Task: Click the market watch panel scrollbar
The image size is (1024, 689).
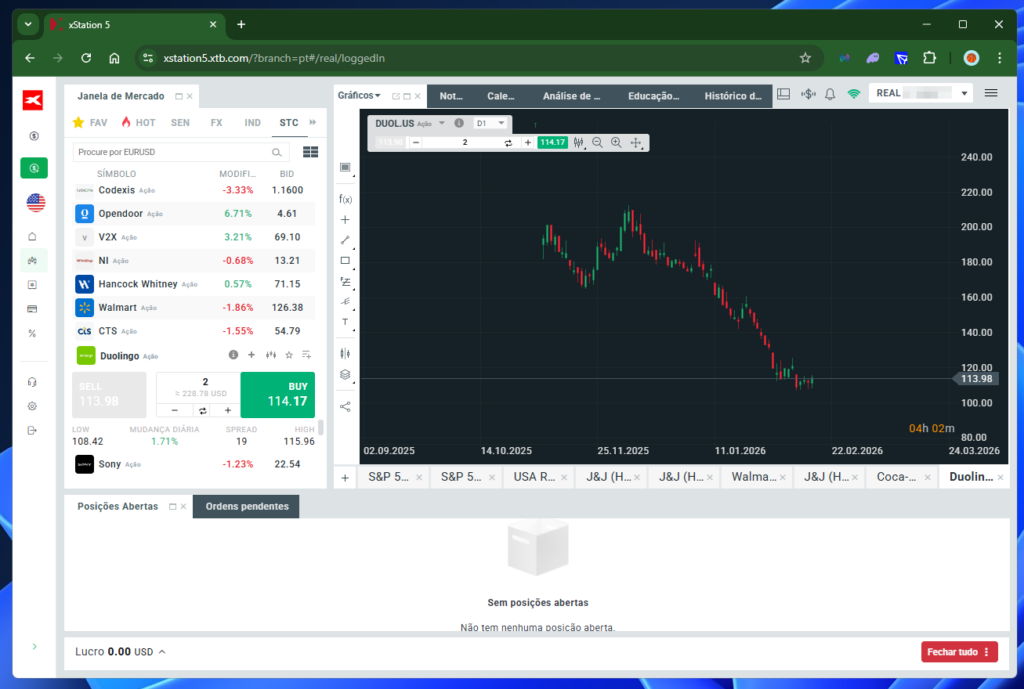Action: pos(321,428)
